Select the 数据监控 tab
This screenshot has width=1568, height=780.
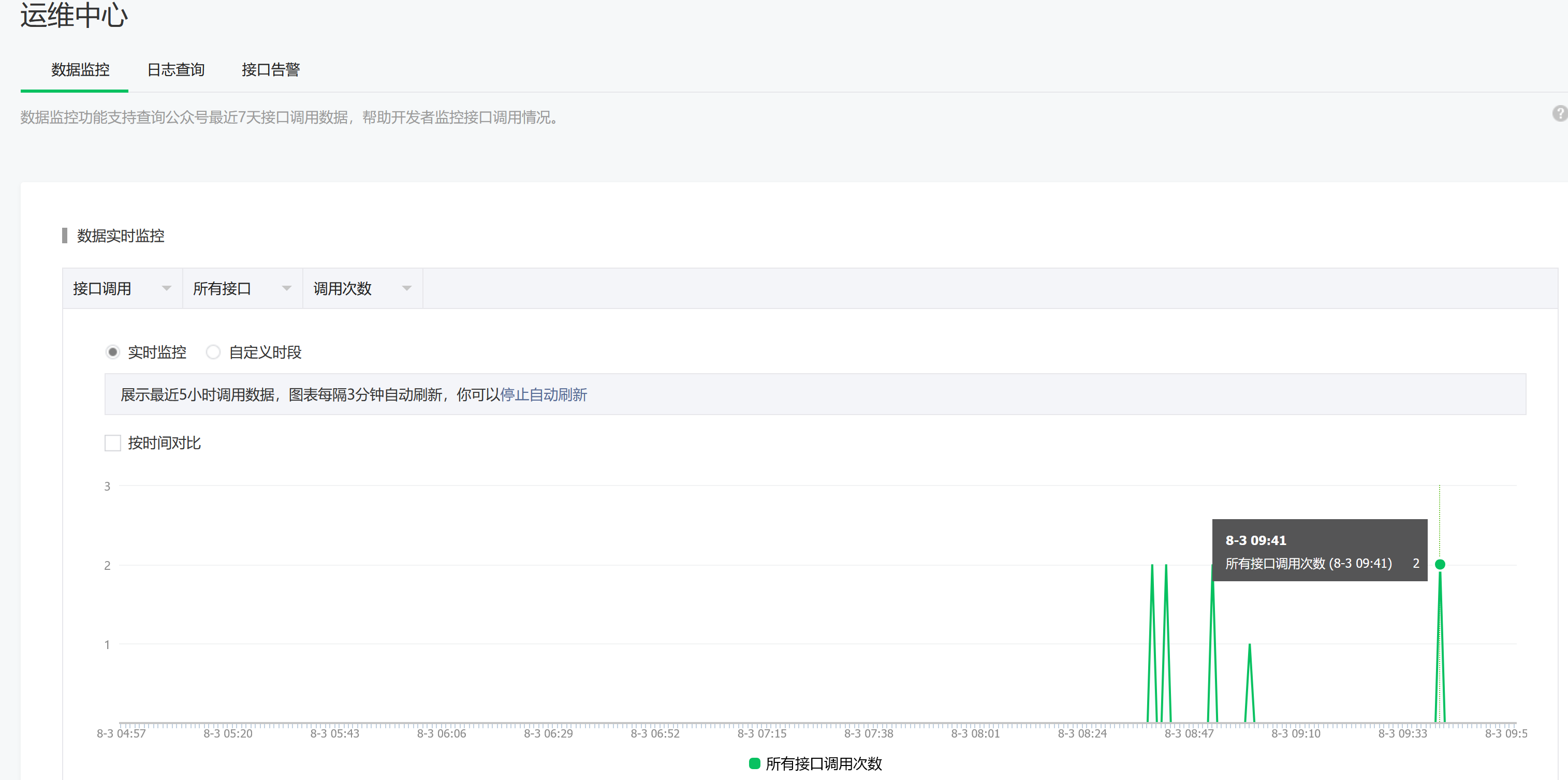80,70
